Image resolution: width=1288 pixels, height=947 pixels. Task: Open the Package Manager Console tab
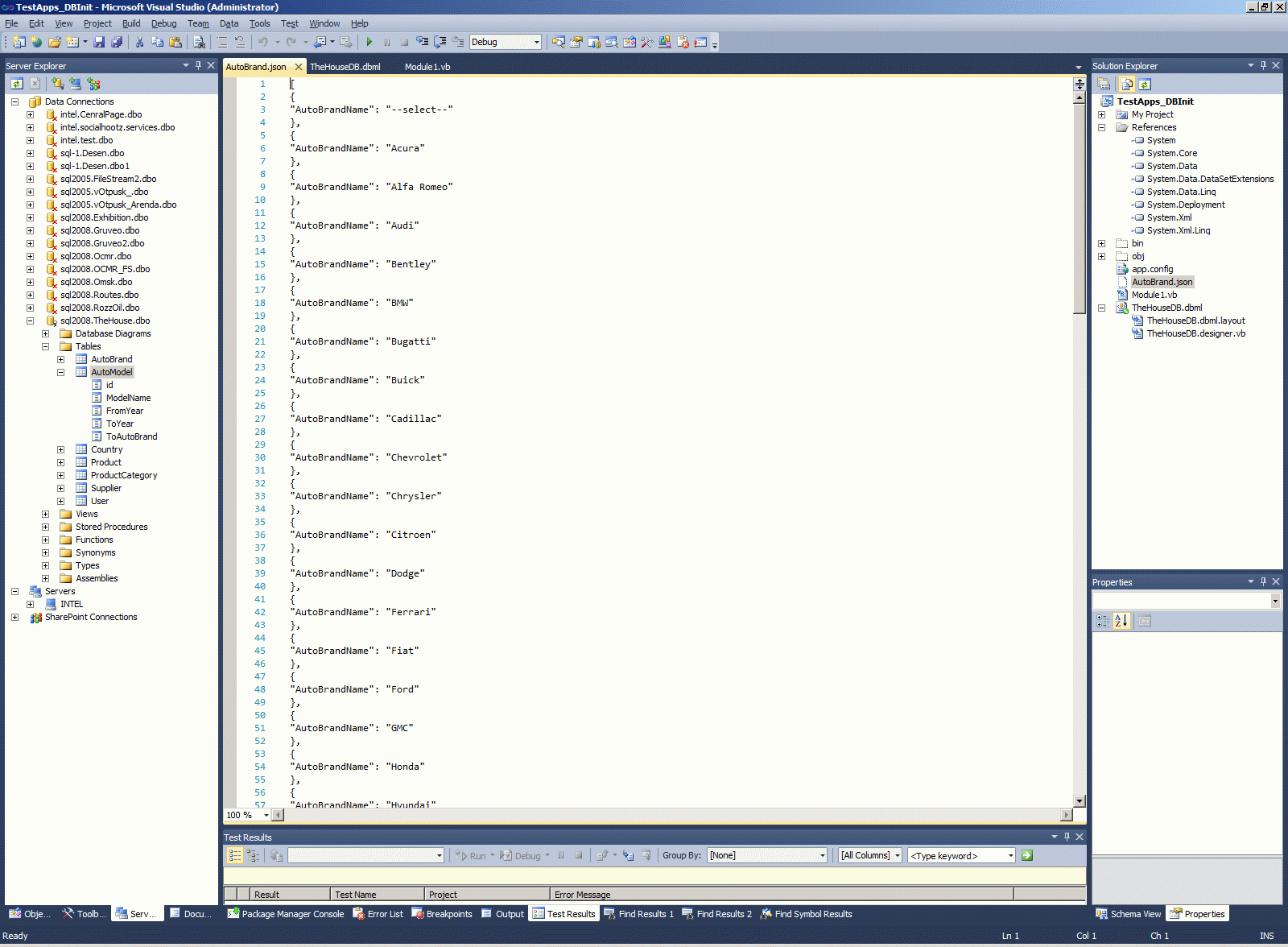pos(286,914)
